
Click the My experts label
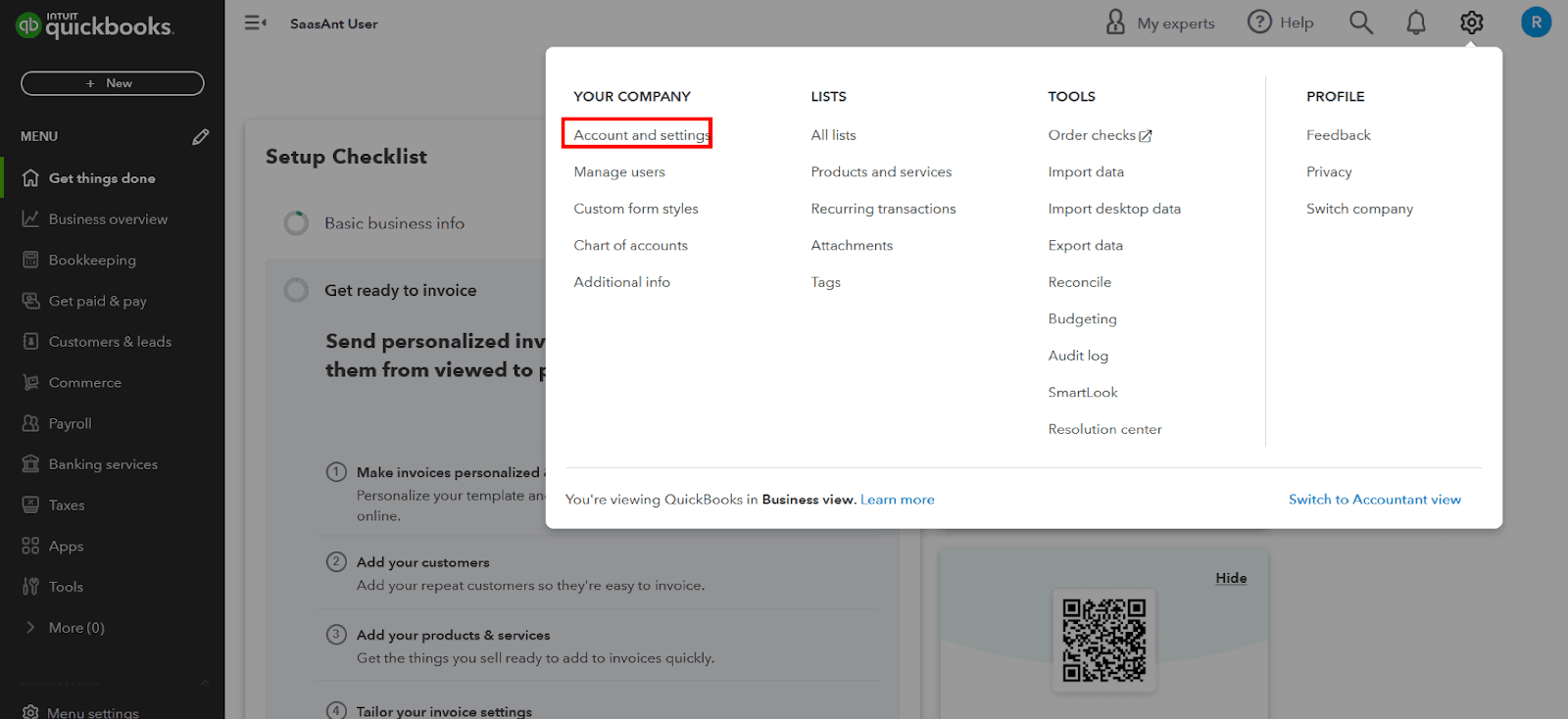click(1176, 24)
